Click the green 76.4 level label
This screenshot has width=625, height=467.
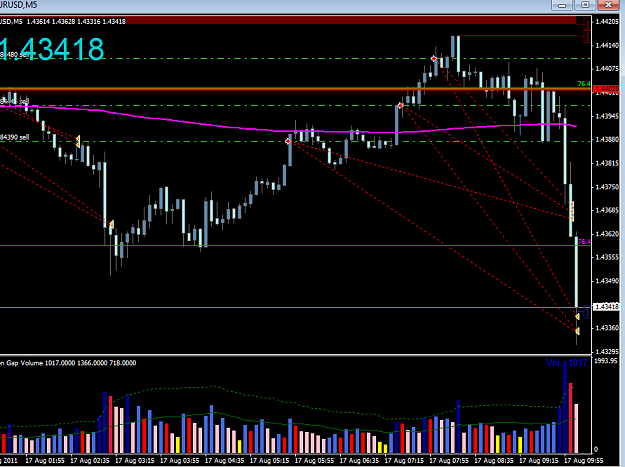pos(584,84)
